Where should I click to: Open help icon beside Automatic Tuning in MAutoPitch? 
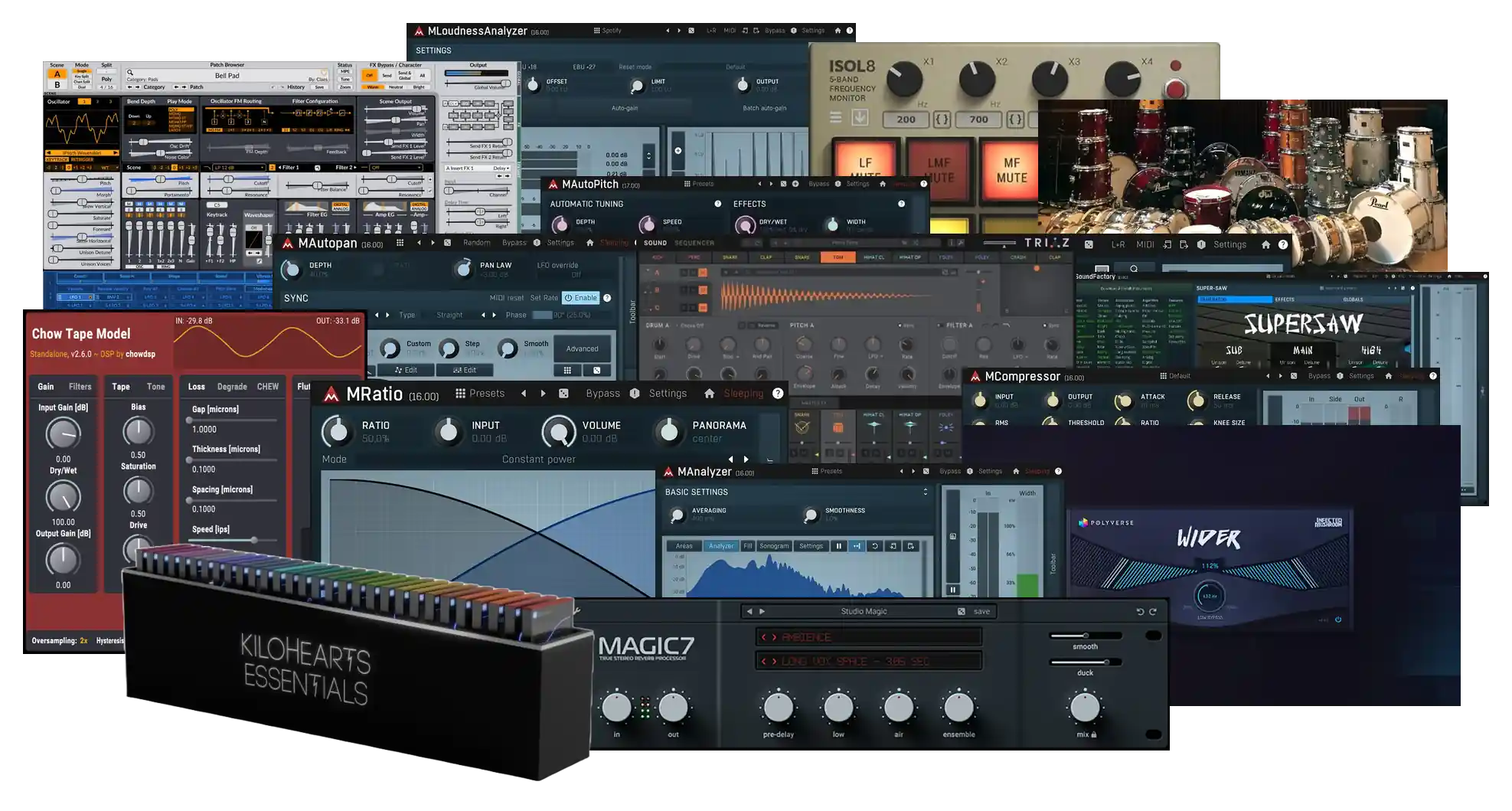[x=718, y=204]
